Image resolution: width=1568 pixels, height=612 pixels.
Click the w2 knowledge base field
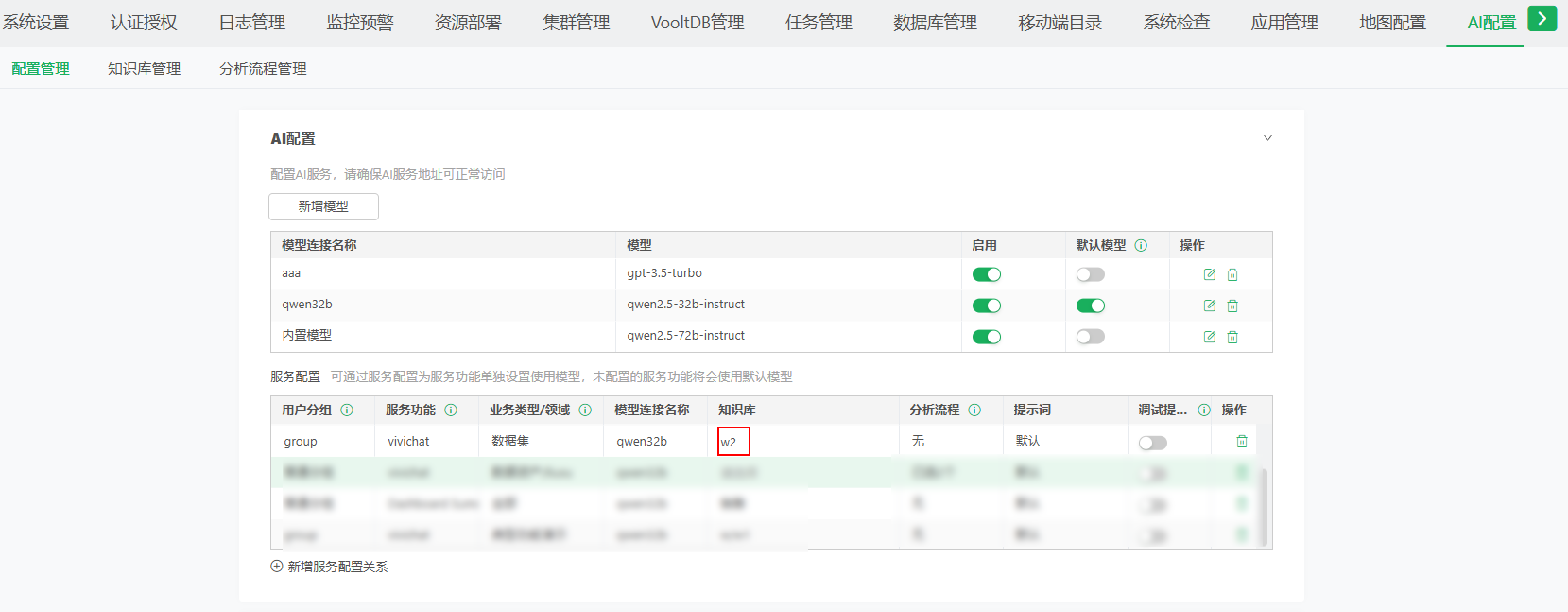click(x=732, y=442)
